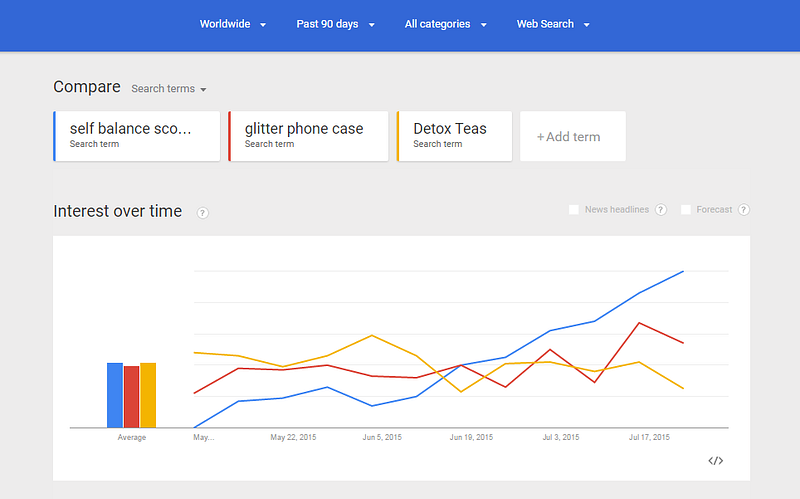Enable the News headlines checkbox
Image resolution: width=800 pixels, height=499 pixels.
point(574,210)
